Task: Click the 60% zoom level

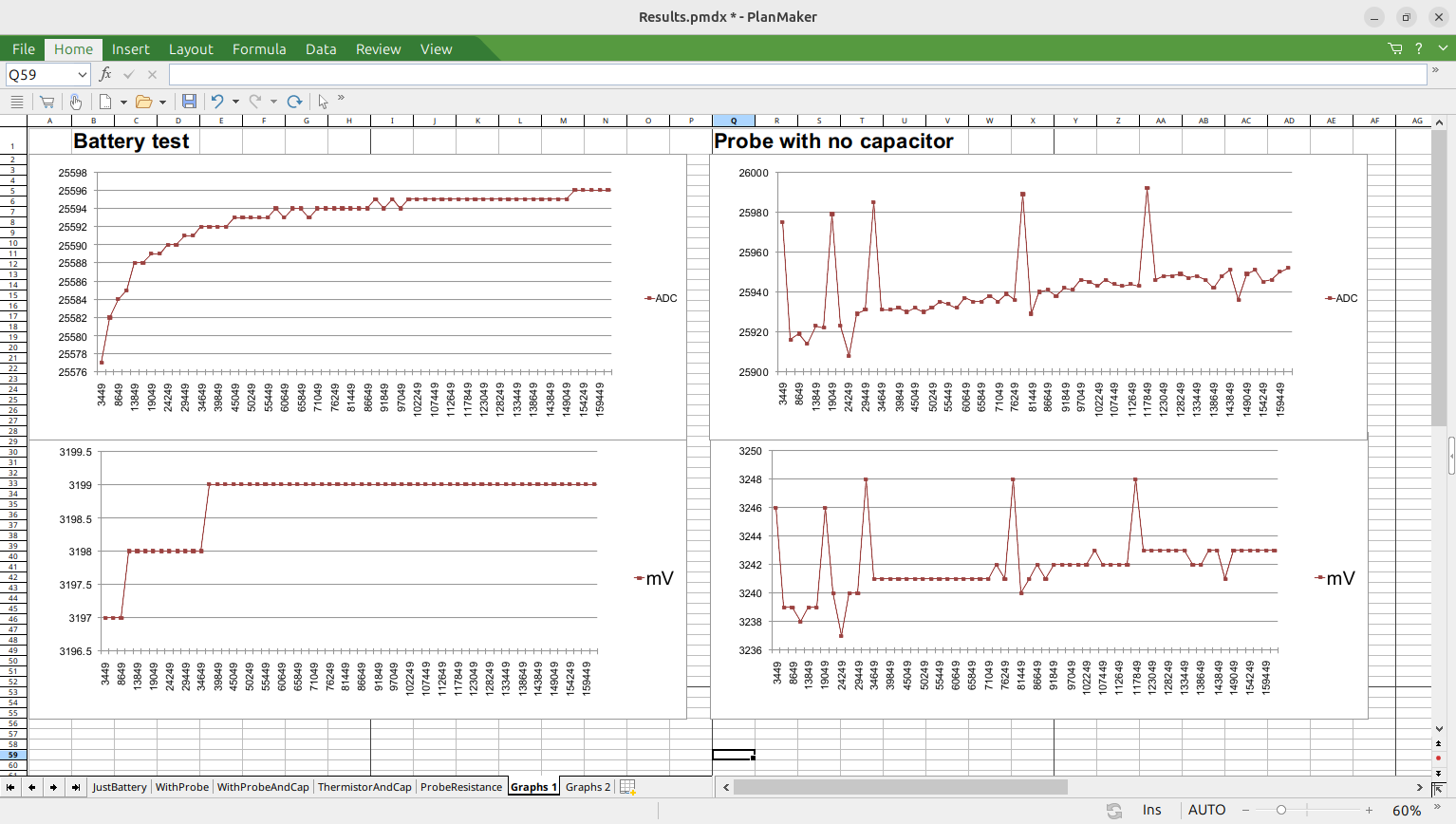Action: [x=1407, y=810]
